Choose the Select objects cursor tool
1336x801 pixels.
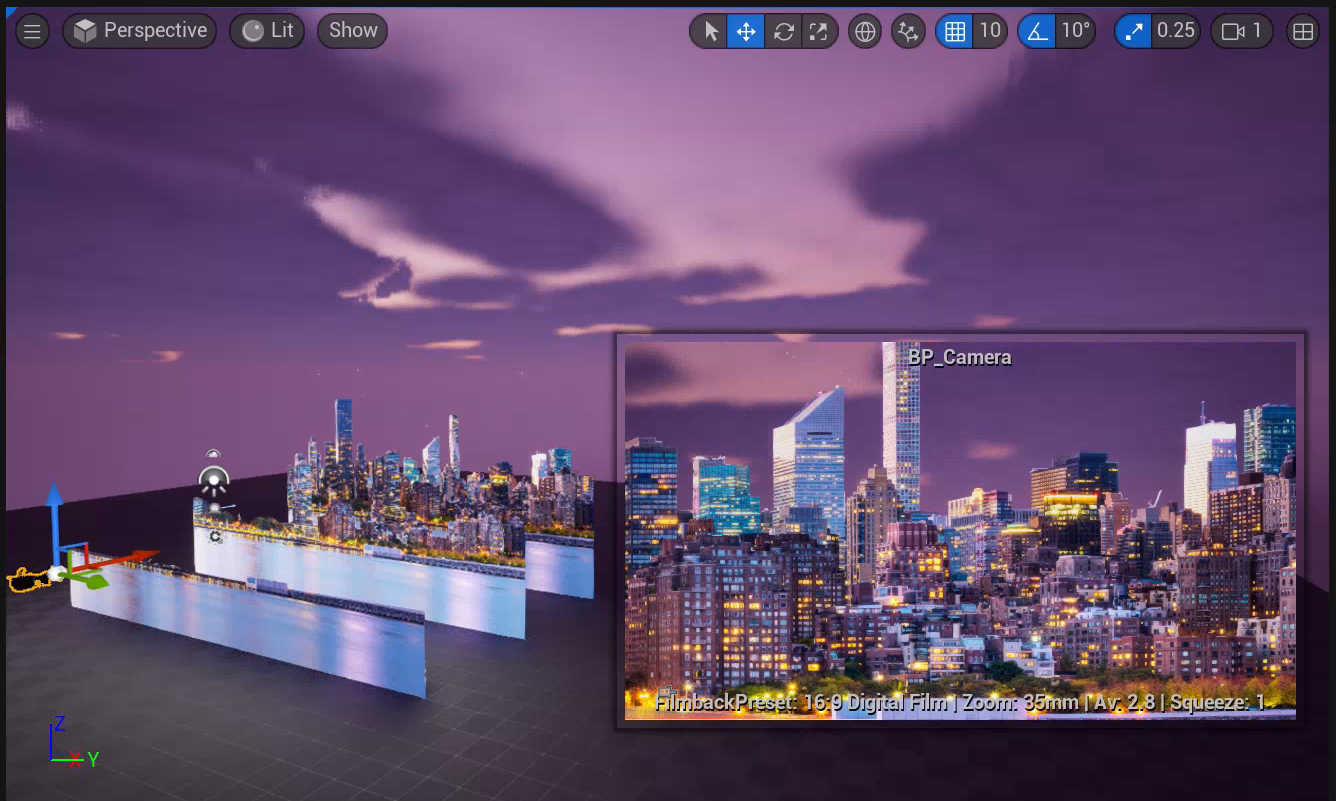coord(710,32)
